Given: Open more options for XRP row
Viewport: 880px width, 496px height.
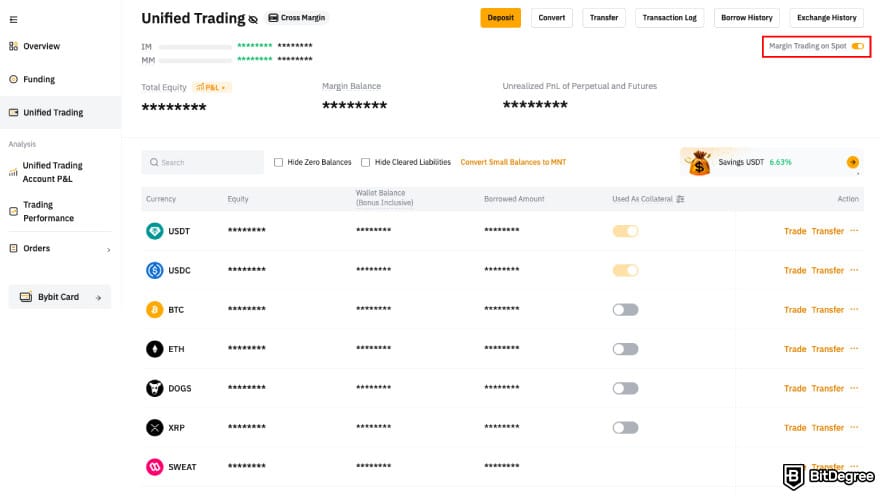Looking at the screenshot, I should (x=854, y=426).
